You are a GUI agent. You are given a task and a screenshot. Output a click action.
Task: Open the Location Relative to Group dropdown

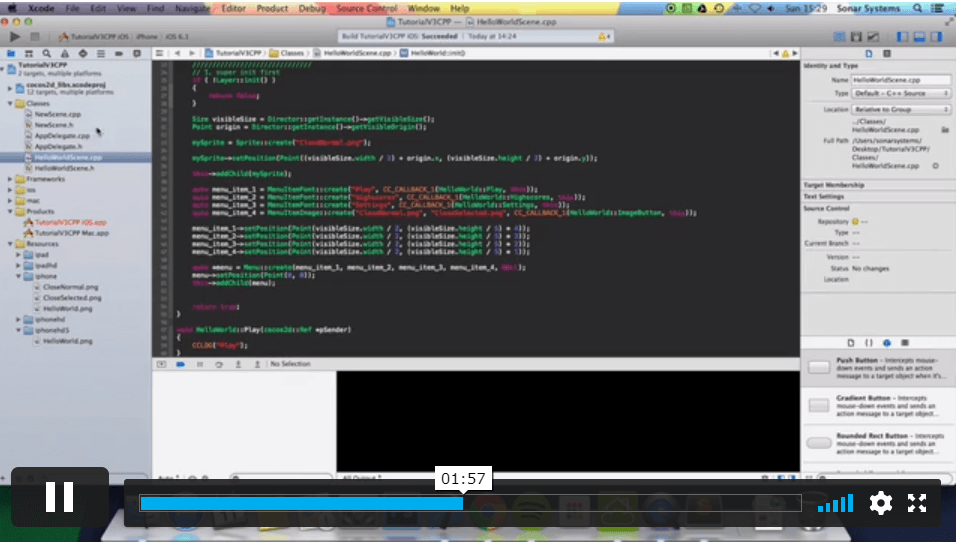point(901,109)
